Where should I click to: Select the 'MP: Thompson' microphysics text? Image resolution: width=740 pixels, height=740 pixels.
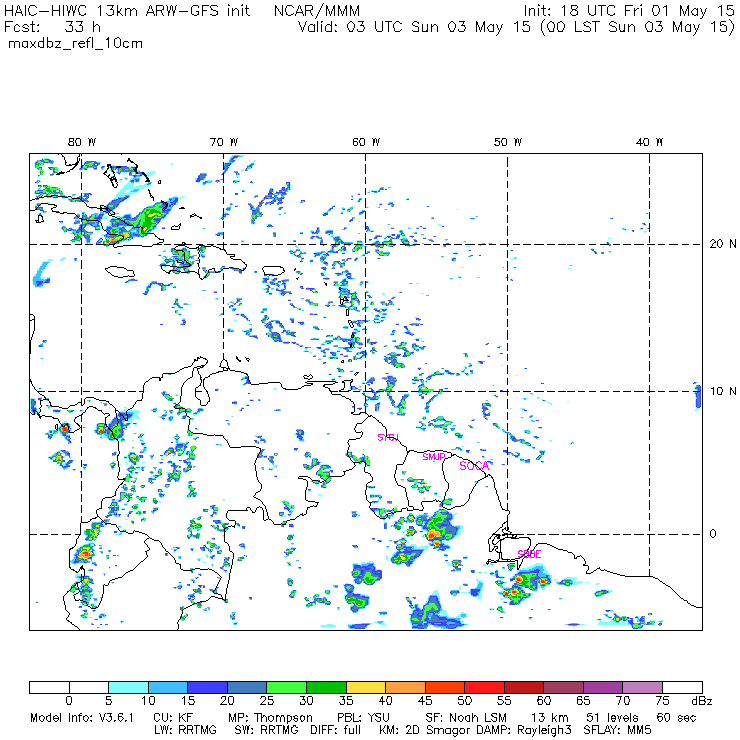270,718
